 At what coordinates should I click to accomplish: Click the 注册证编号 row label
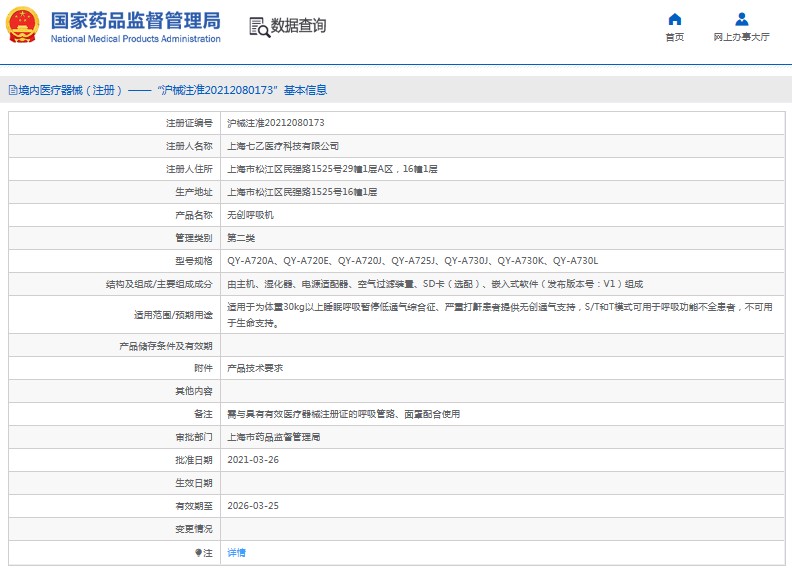pos(189,123)
